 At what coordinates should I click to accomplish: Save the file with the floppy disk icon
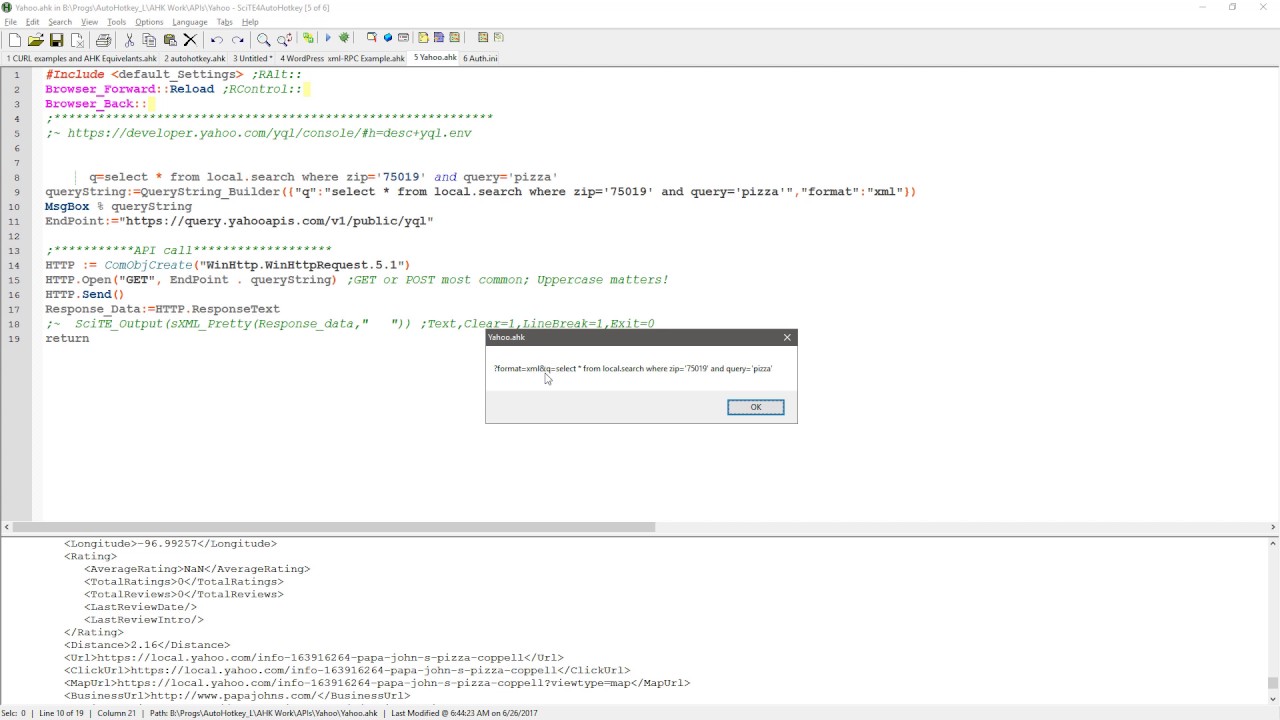56,39
